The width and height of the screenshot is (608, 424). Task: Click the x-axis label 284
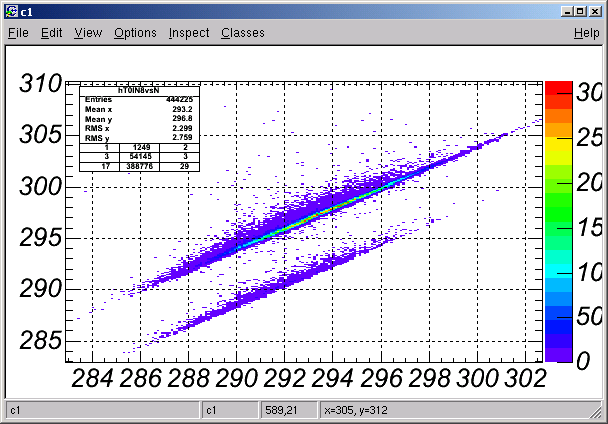click(x=93, y=378)
